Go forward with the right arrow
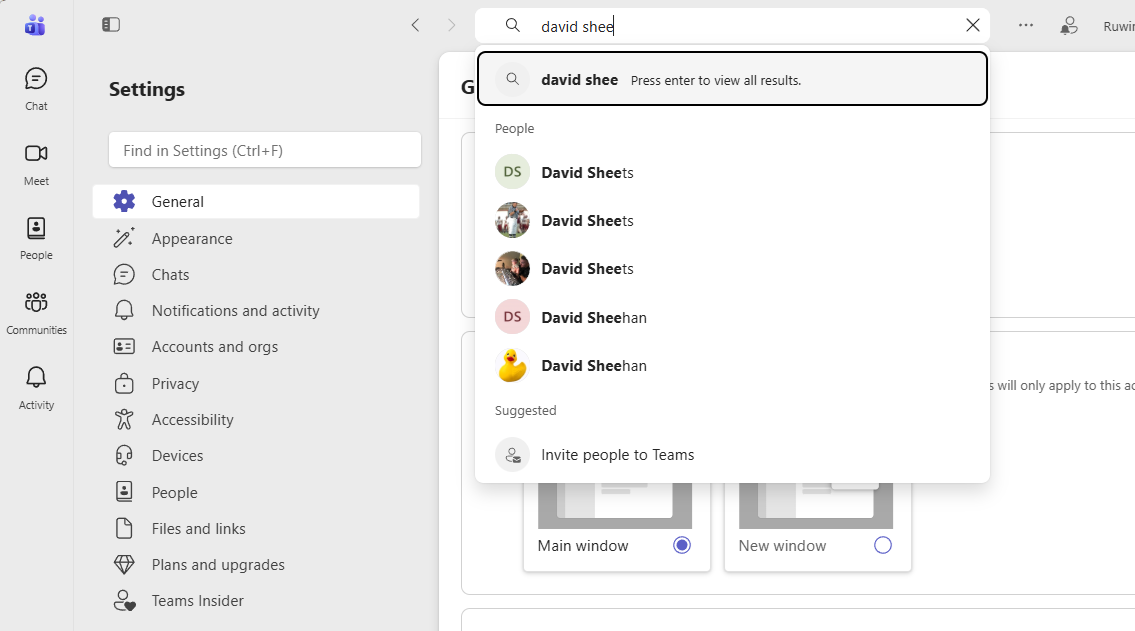The height and width of the screenshot is (631, 1135). coord(452,25)
